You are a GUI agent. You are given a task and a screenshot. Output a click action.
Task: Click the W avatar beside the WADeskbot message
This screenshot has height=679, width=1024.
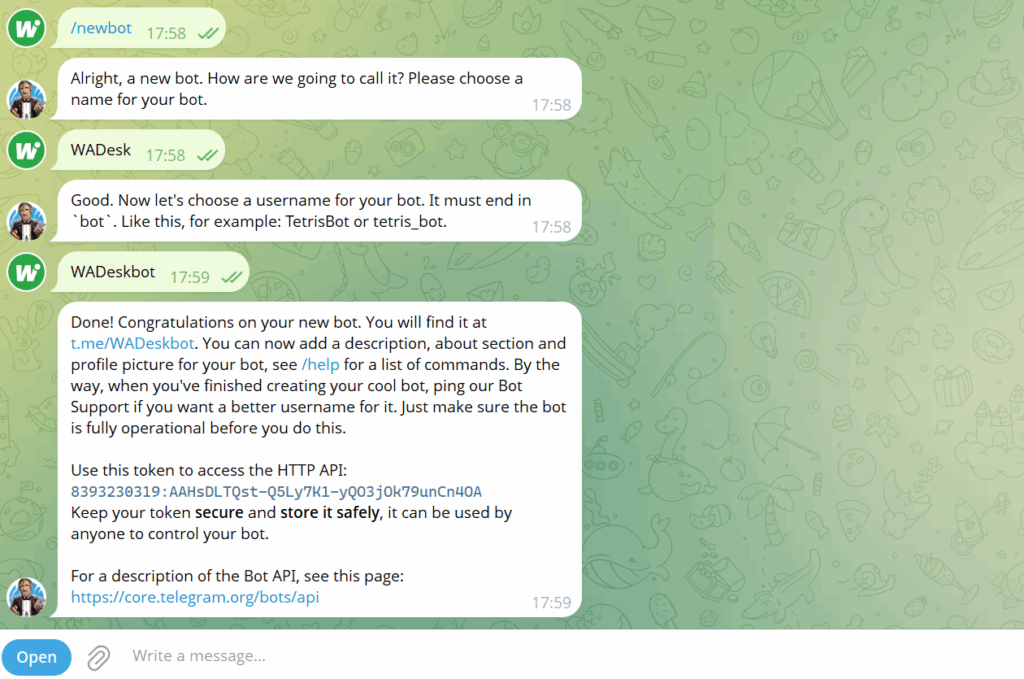tap(26, 271)
